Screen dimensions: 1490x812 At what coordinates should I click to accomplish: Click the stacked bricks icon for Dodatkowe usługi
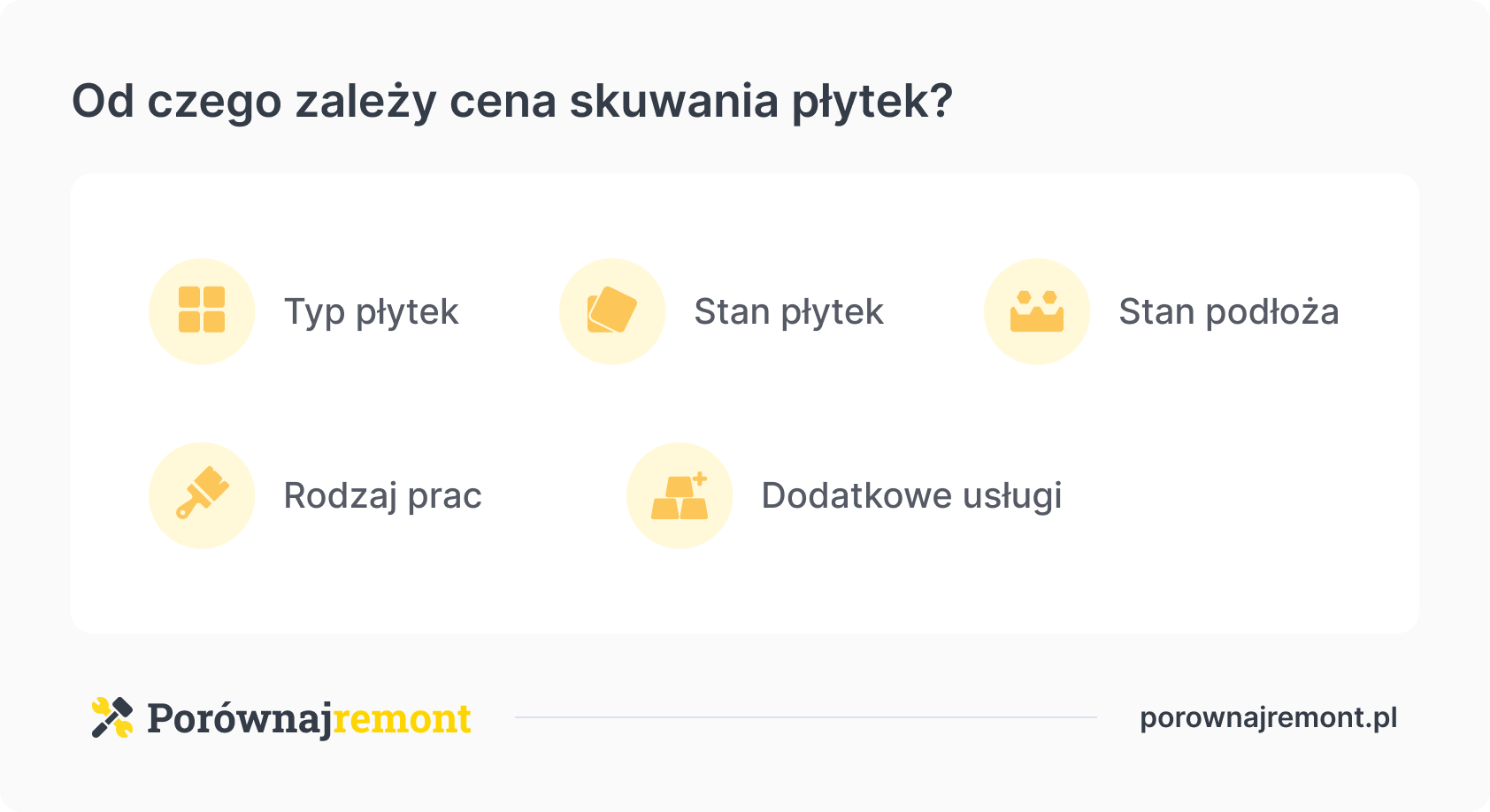[680, 496]
